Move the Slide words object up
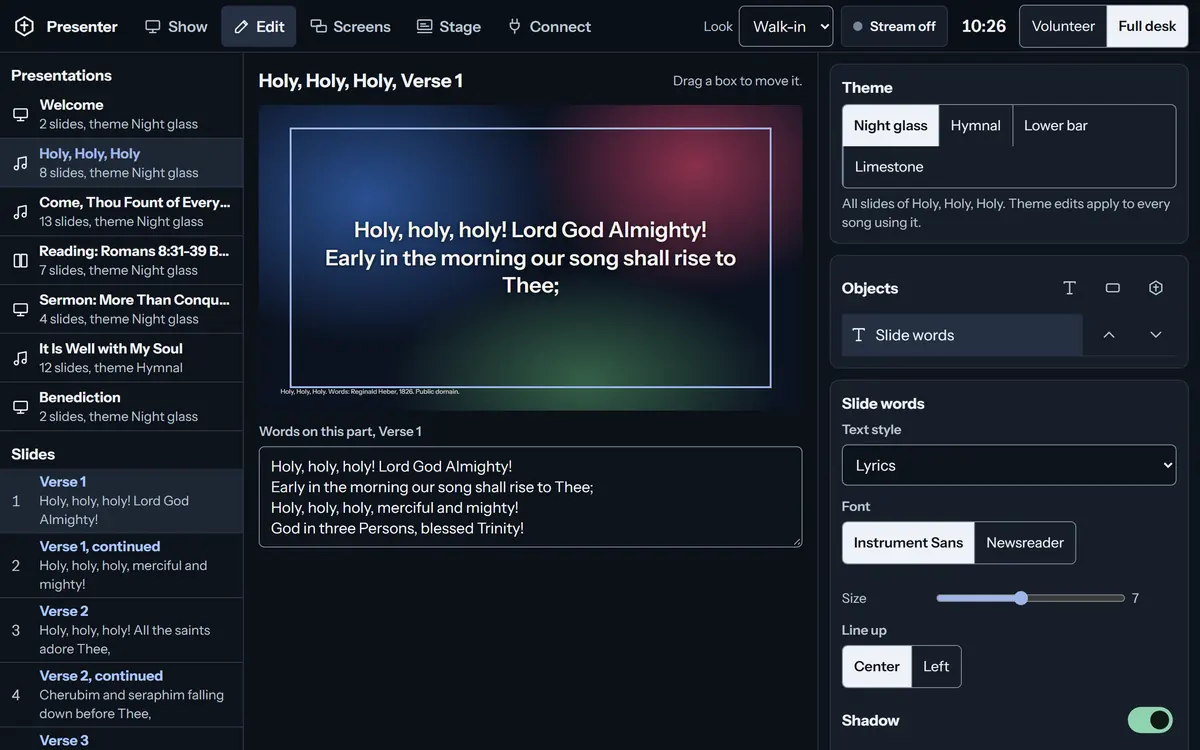 pos(1109,335)
